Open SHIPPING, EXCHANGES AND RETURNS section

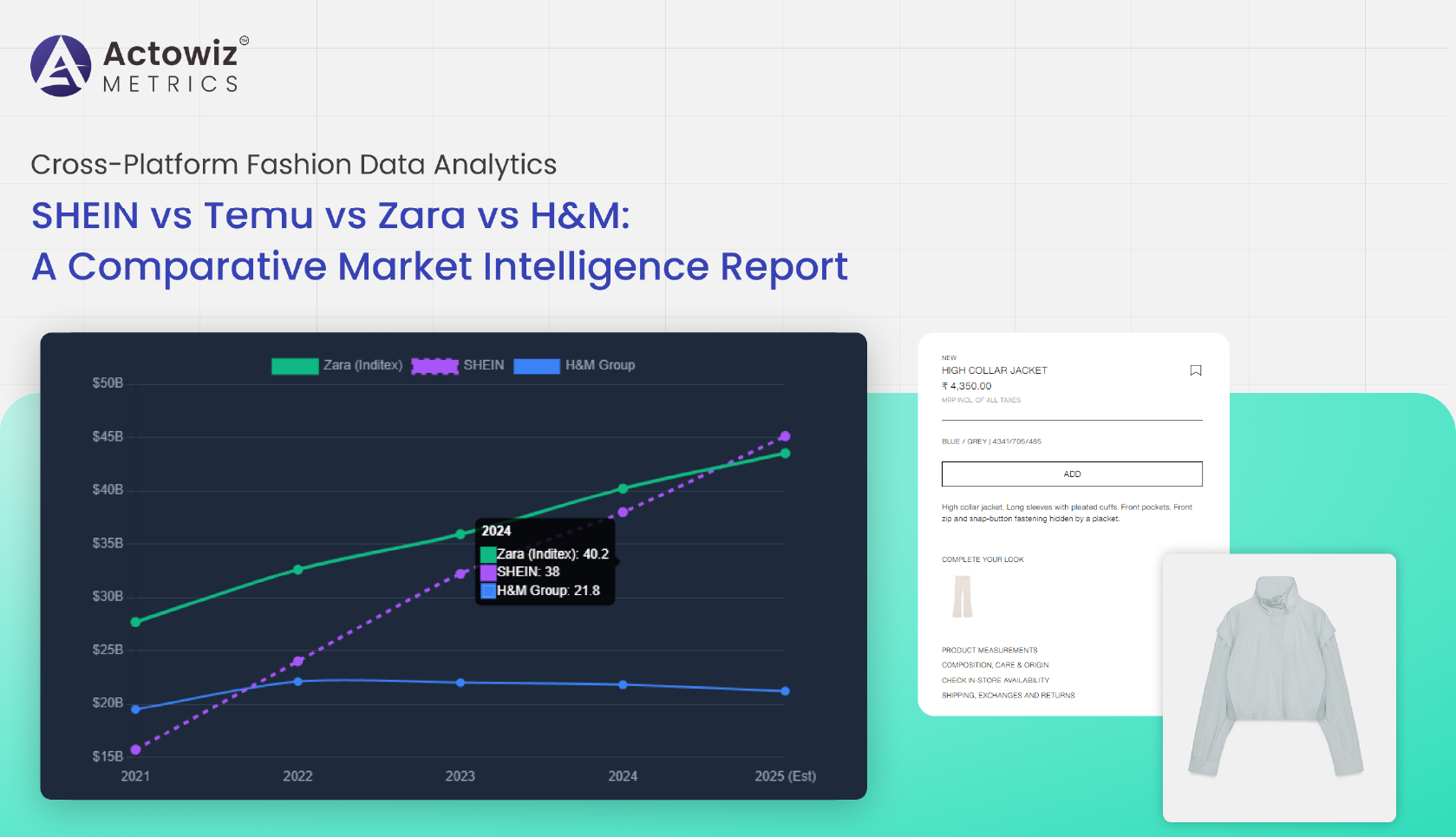[x=1009, y=695]
